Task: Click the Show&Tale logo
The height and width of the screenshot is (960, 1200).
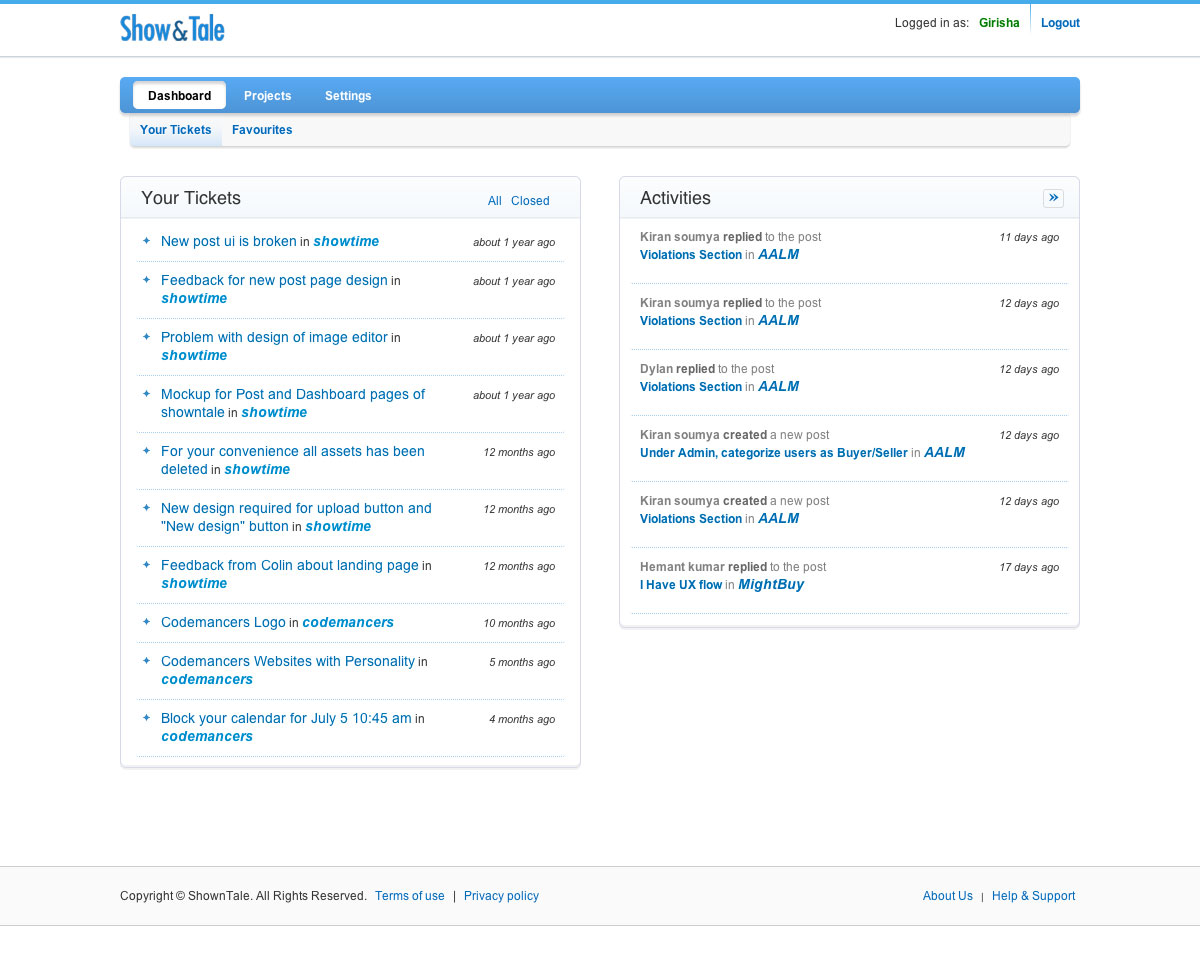Action: (x=172, y=28)
